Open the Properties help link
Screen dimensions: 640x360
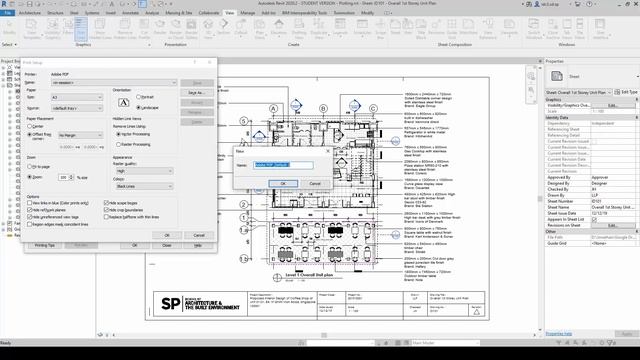pyautogui.click(x=558, y=334)
